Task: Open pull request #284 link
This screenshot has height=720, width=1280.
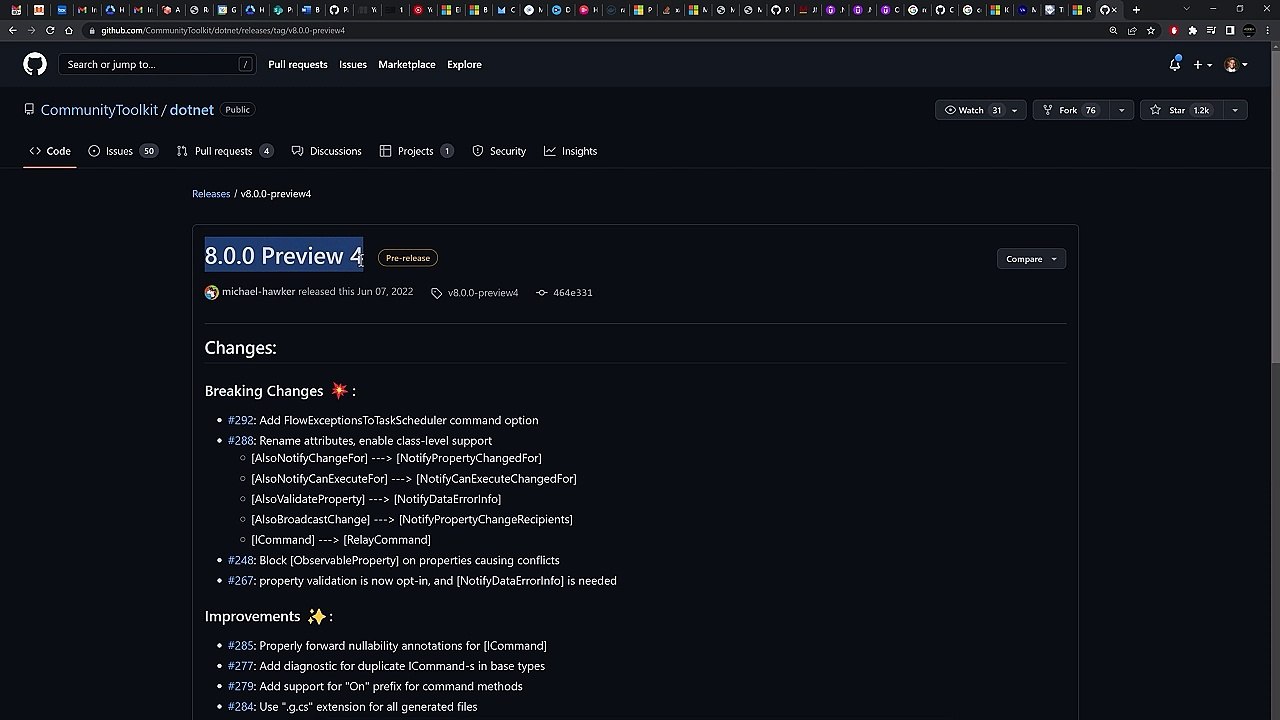Action: click(240, 707)
